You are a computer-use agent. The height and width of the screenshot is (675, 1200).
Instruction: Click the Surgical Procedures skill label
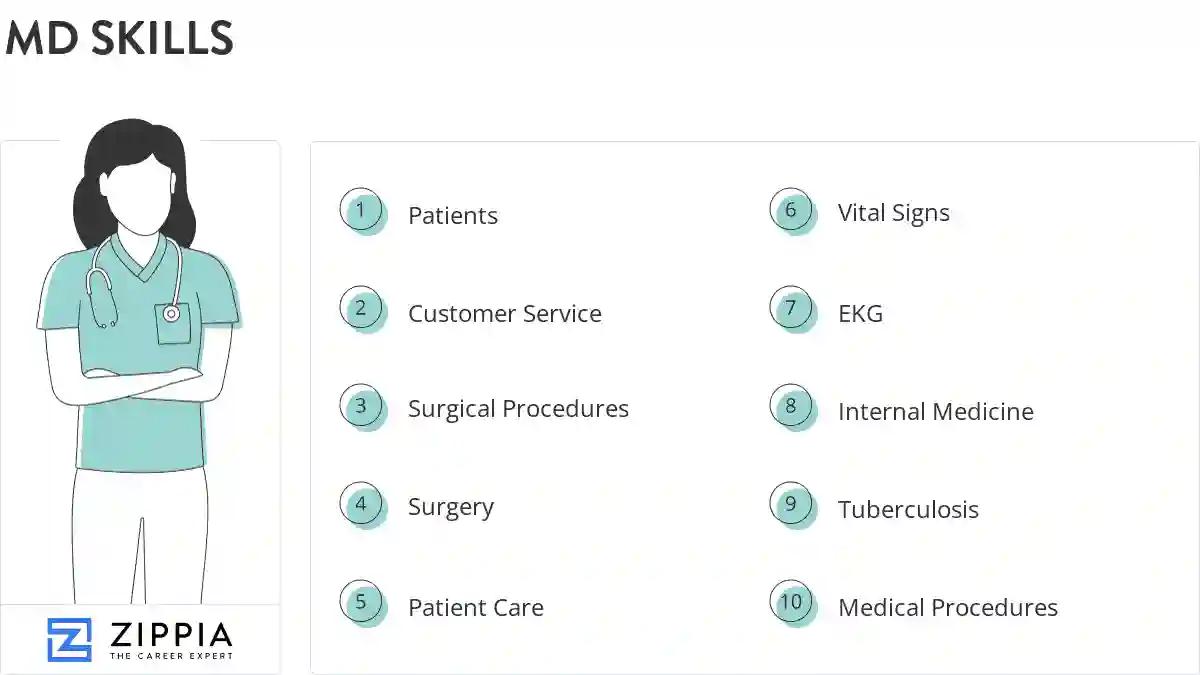tap(518, 409)
